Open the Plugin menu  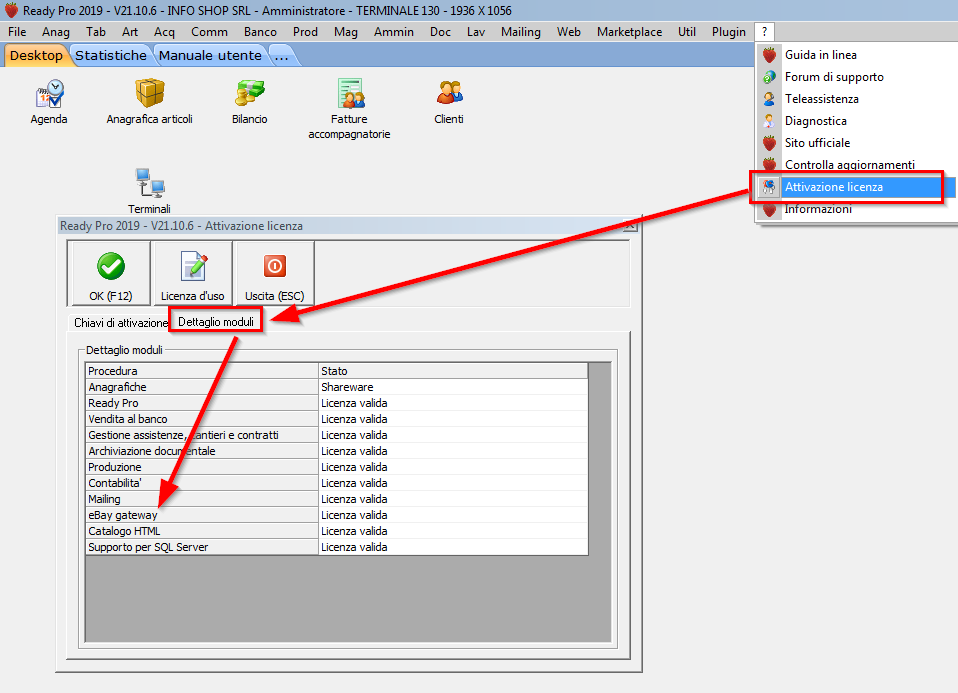(x=729, y=32)
